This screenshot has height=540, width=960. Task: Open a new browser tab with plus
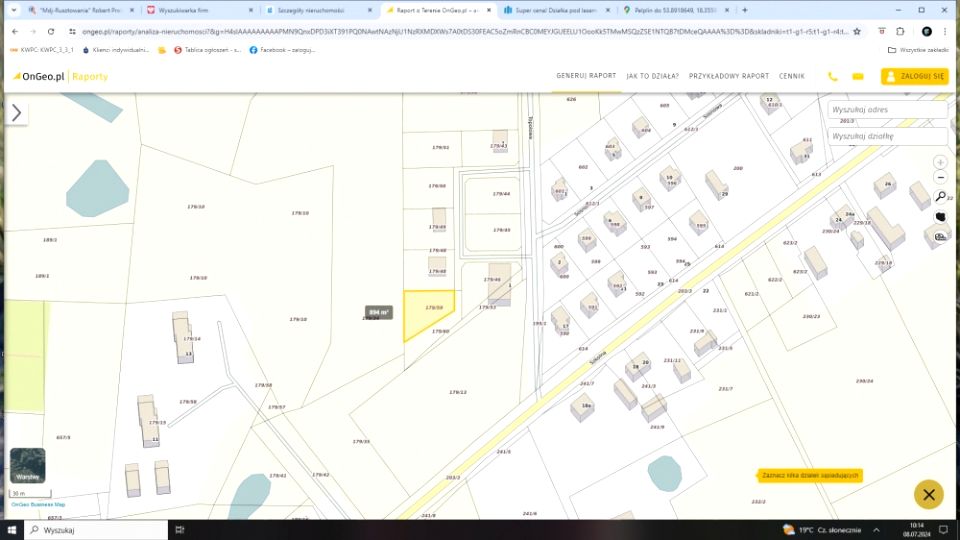click(745, 10)
